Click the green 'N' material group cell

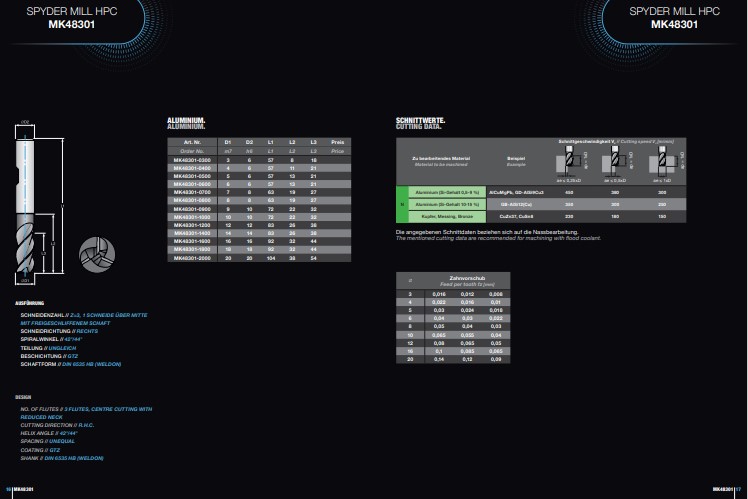point(402,205)
